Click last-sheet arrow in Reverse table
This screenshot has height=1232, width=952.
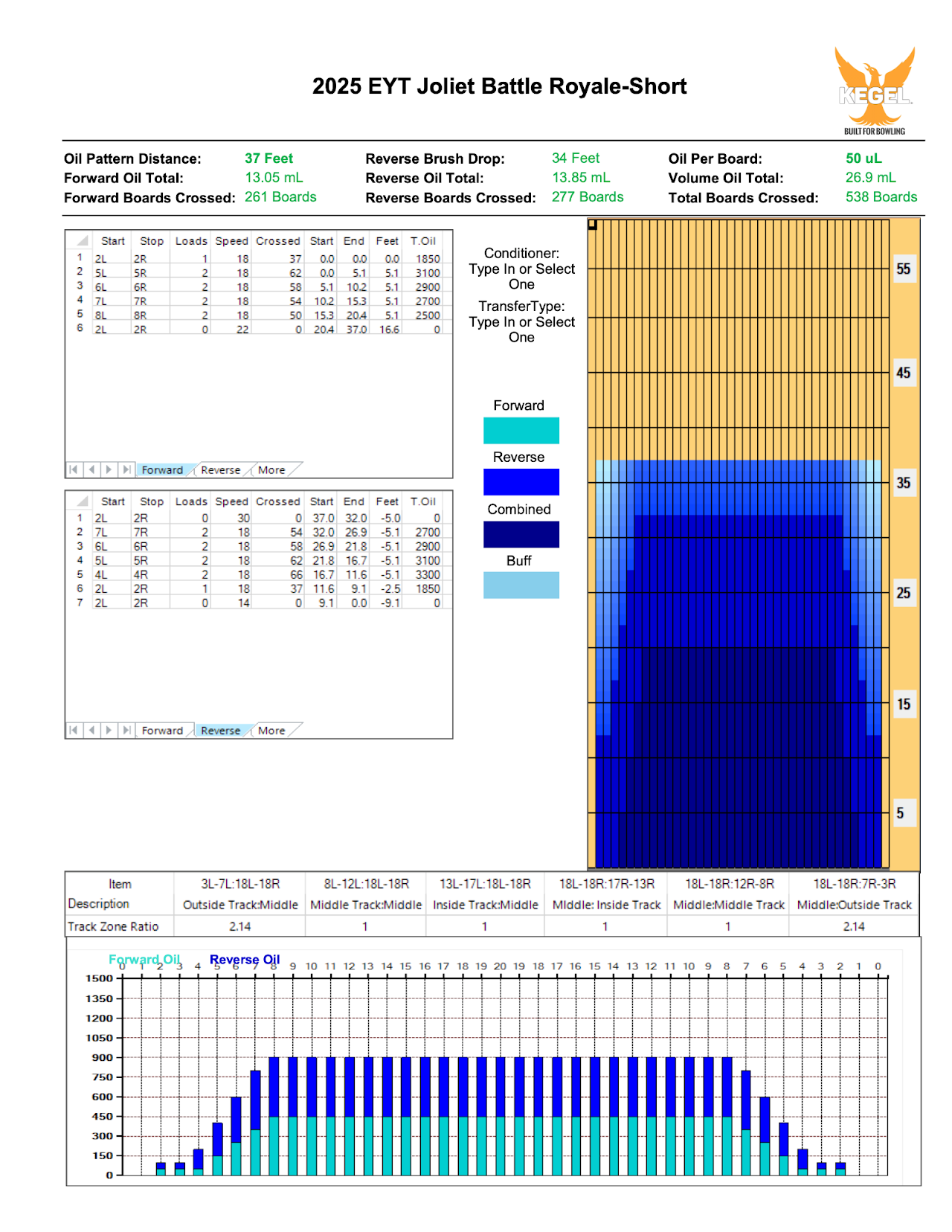[126, 730]
